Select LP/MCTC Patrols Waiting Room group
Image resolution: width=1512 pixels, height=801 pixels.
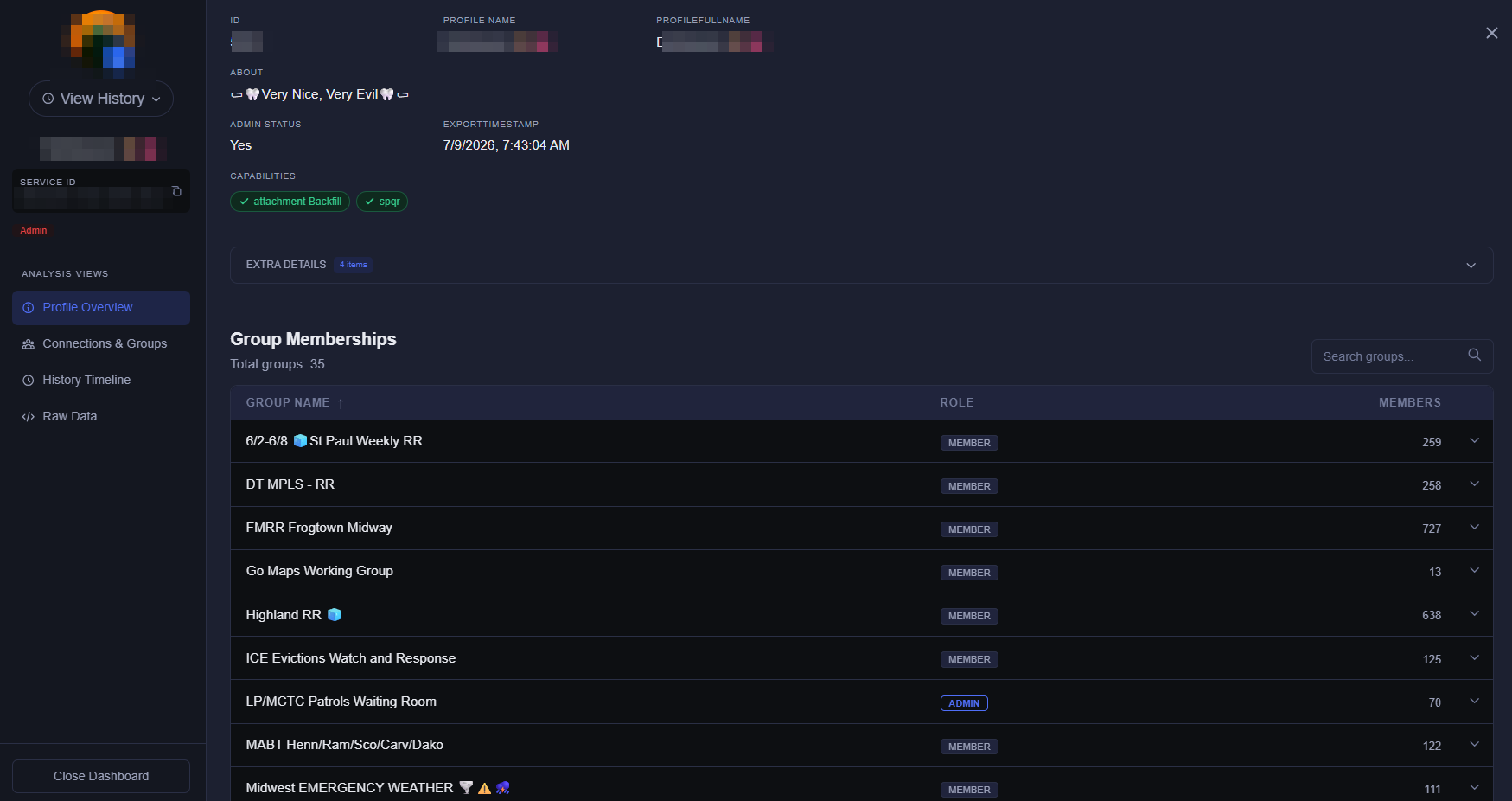pos(341,702)
